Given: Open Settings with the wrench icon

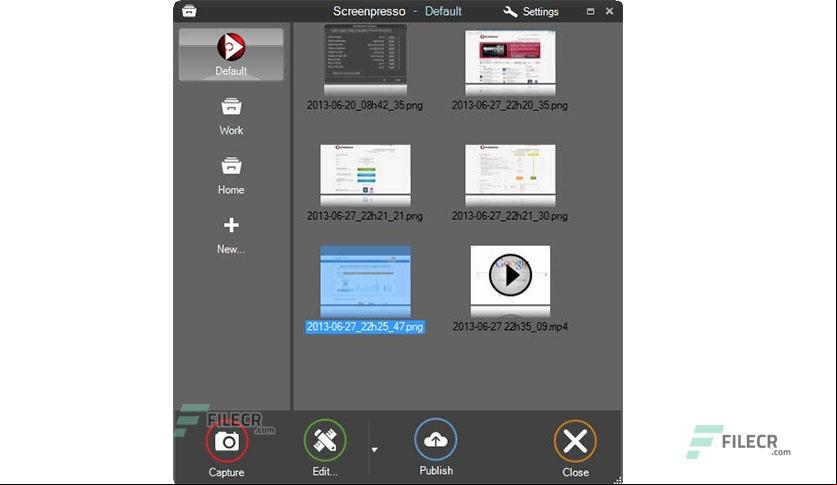Looking at the screenshot, I should 510,12.
